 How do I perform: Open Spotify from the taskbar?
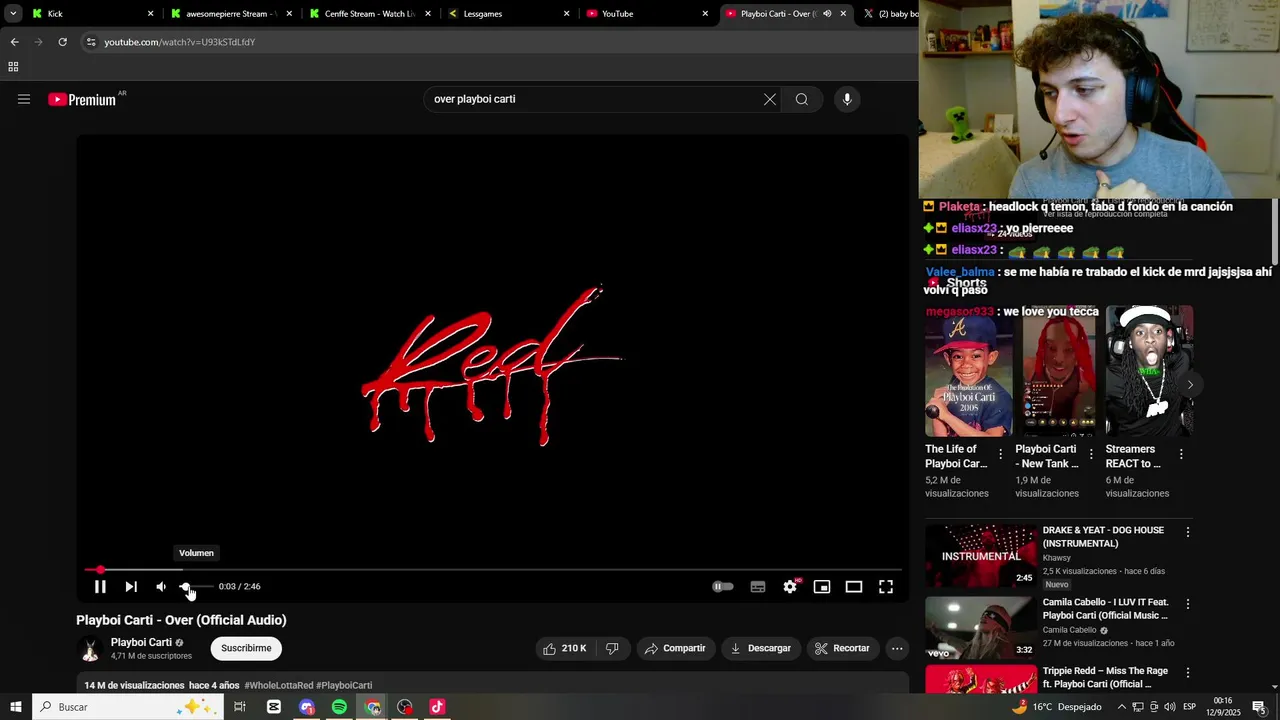(x=340, y=707)
